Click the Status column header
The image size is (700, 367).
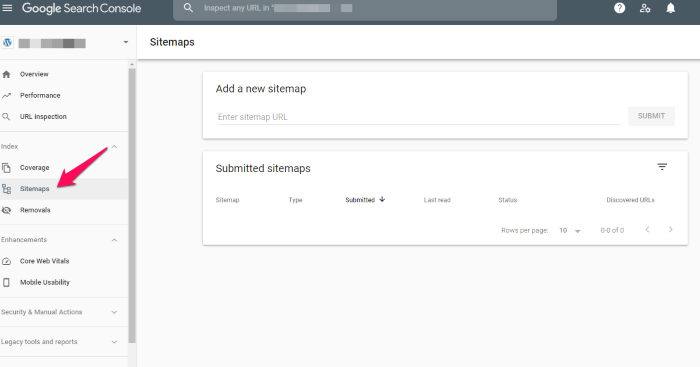click(508, 200)
